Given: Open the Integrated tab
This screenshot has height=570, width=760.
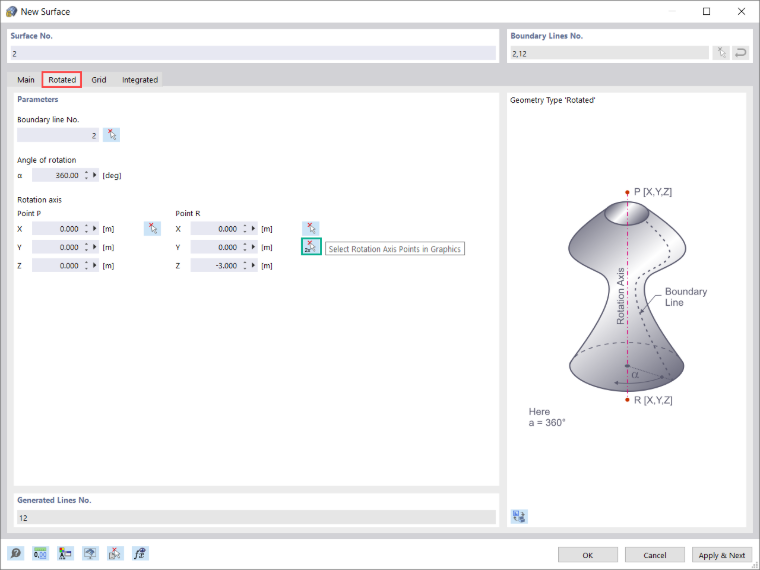Looking at the screenshot, I should click(x=140, y=79).
